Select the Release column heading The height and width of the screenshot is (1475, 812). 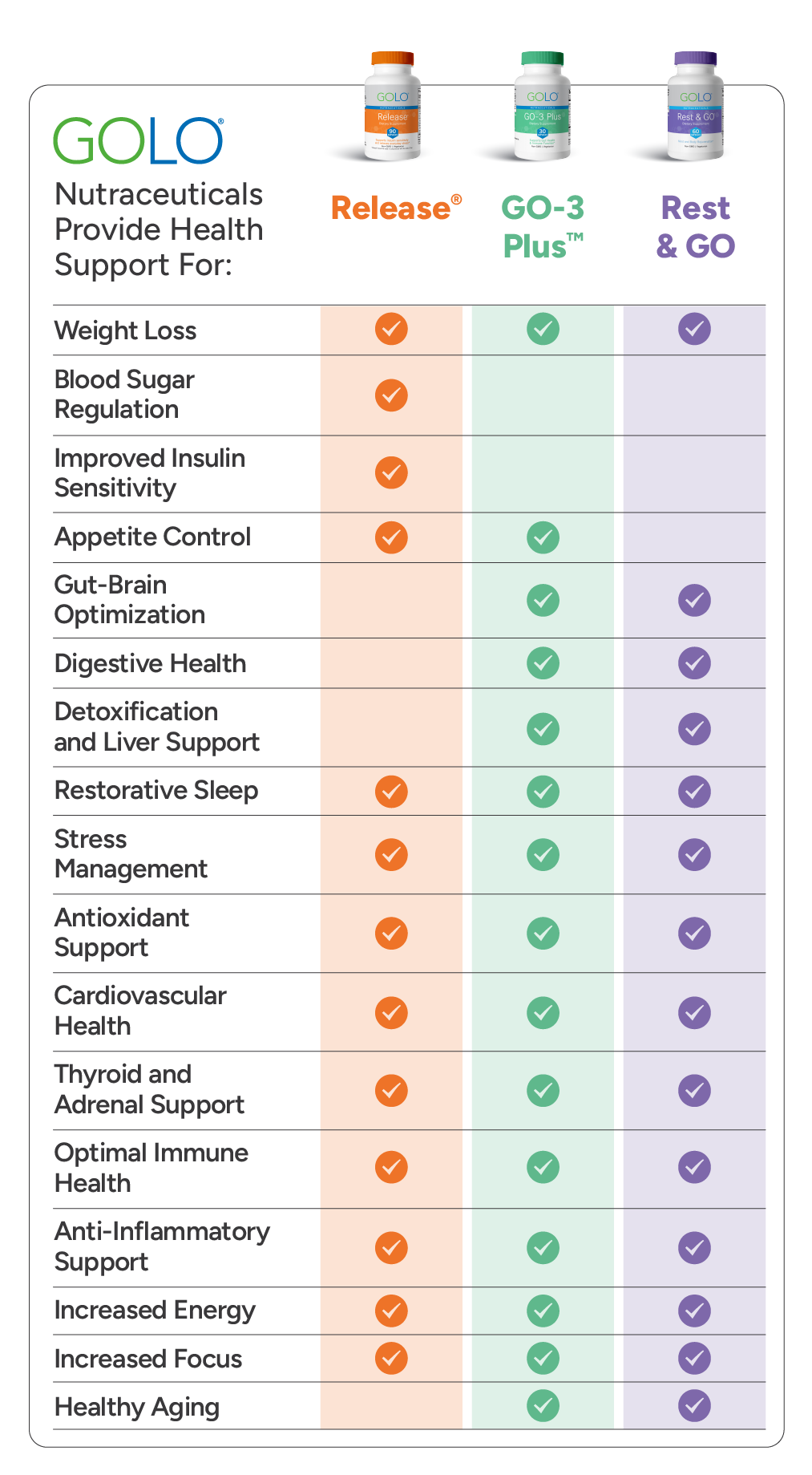(x=396, y=209)
